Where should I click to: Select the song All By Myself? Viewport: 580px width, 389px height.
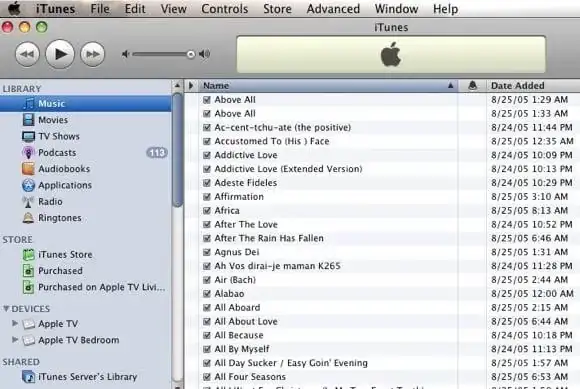click(x=242, y=349)
